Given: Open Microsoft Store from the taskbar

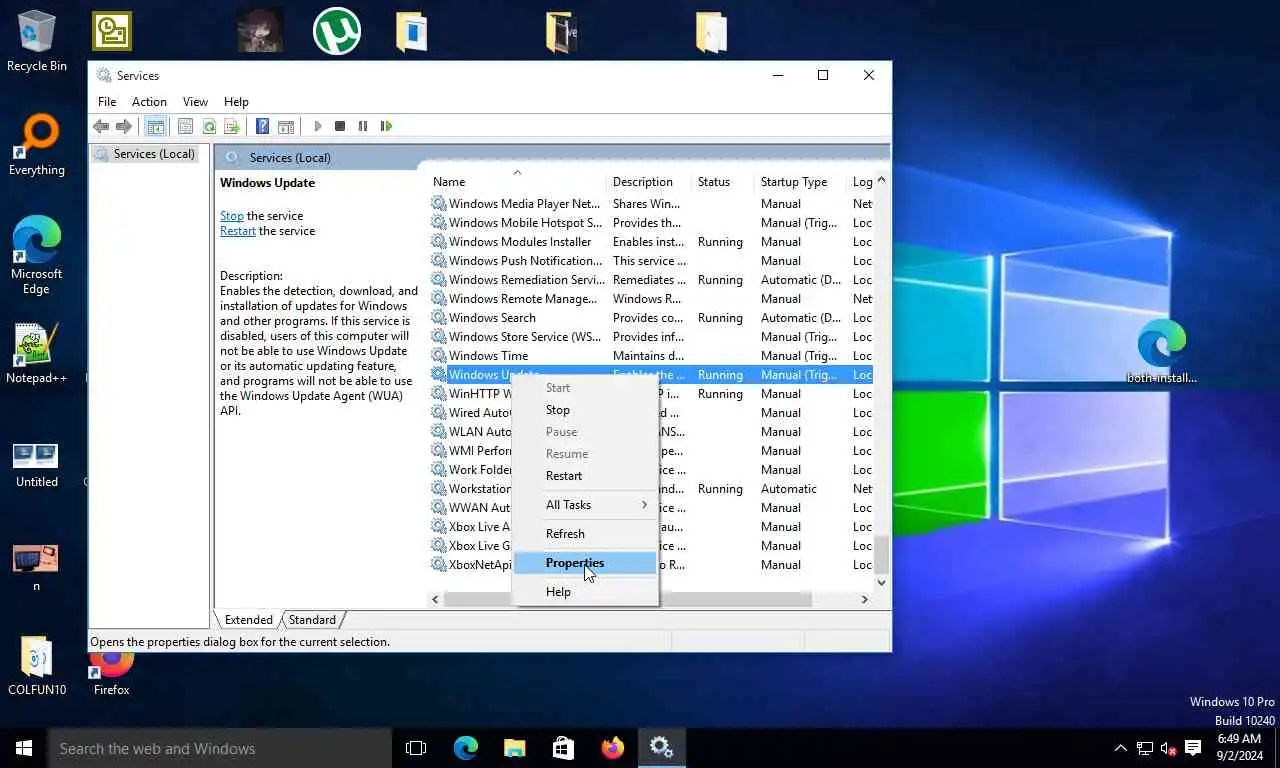Looking at the screenshot, I should click(563, 748).
